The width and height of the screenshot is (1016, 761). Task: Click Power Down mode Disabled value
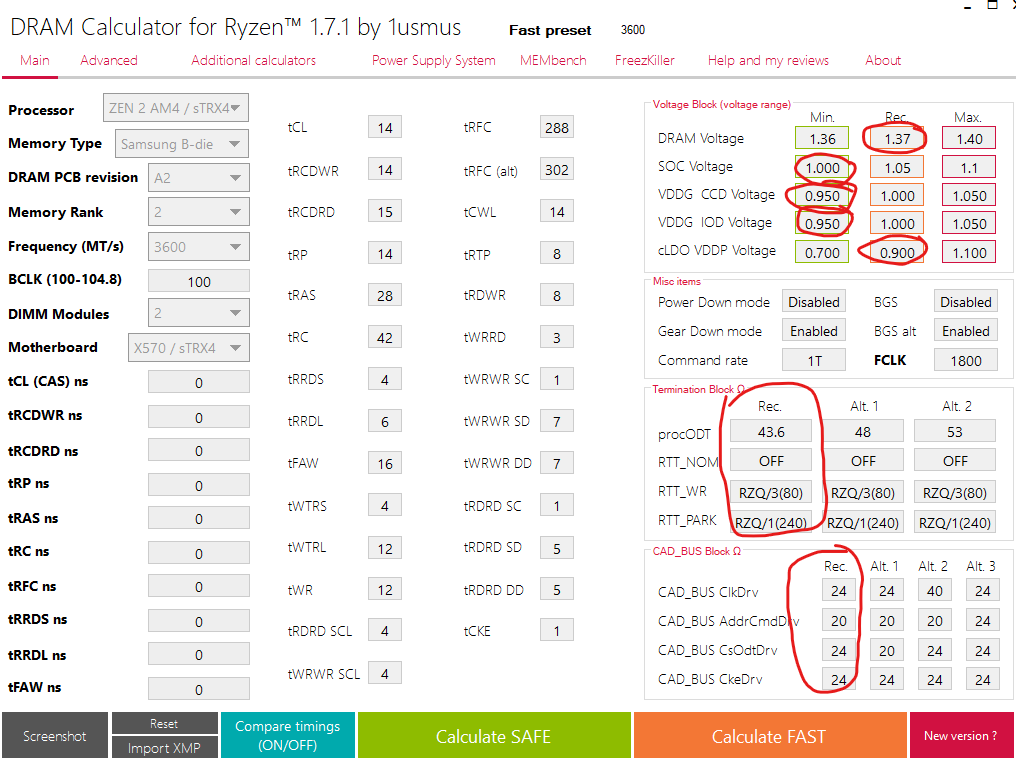click(814, 302)
